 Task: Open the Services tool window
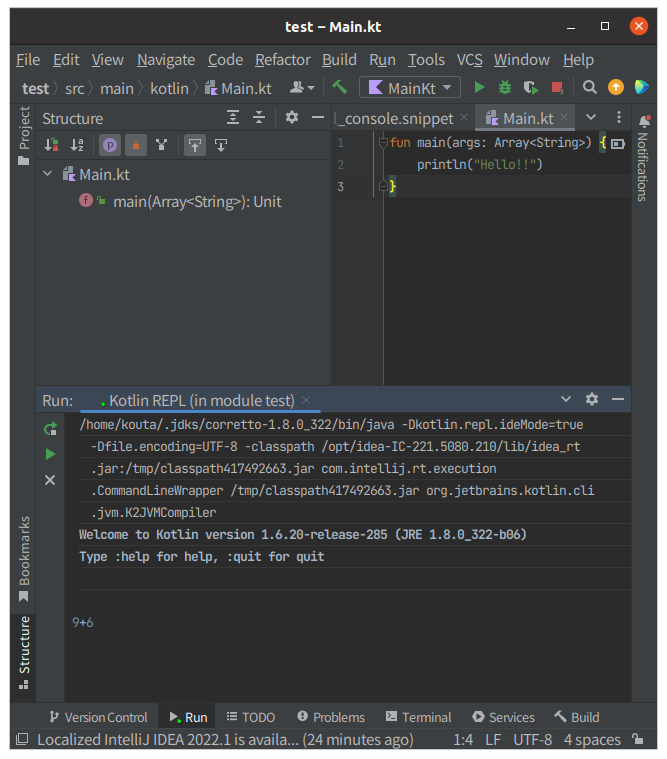click(x=504, y=717)
